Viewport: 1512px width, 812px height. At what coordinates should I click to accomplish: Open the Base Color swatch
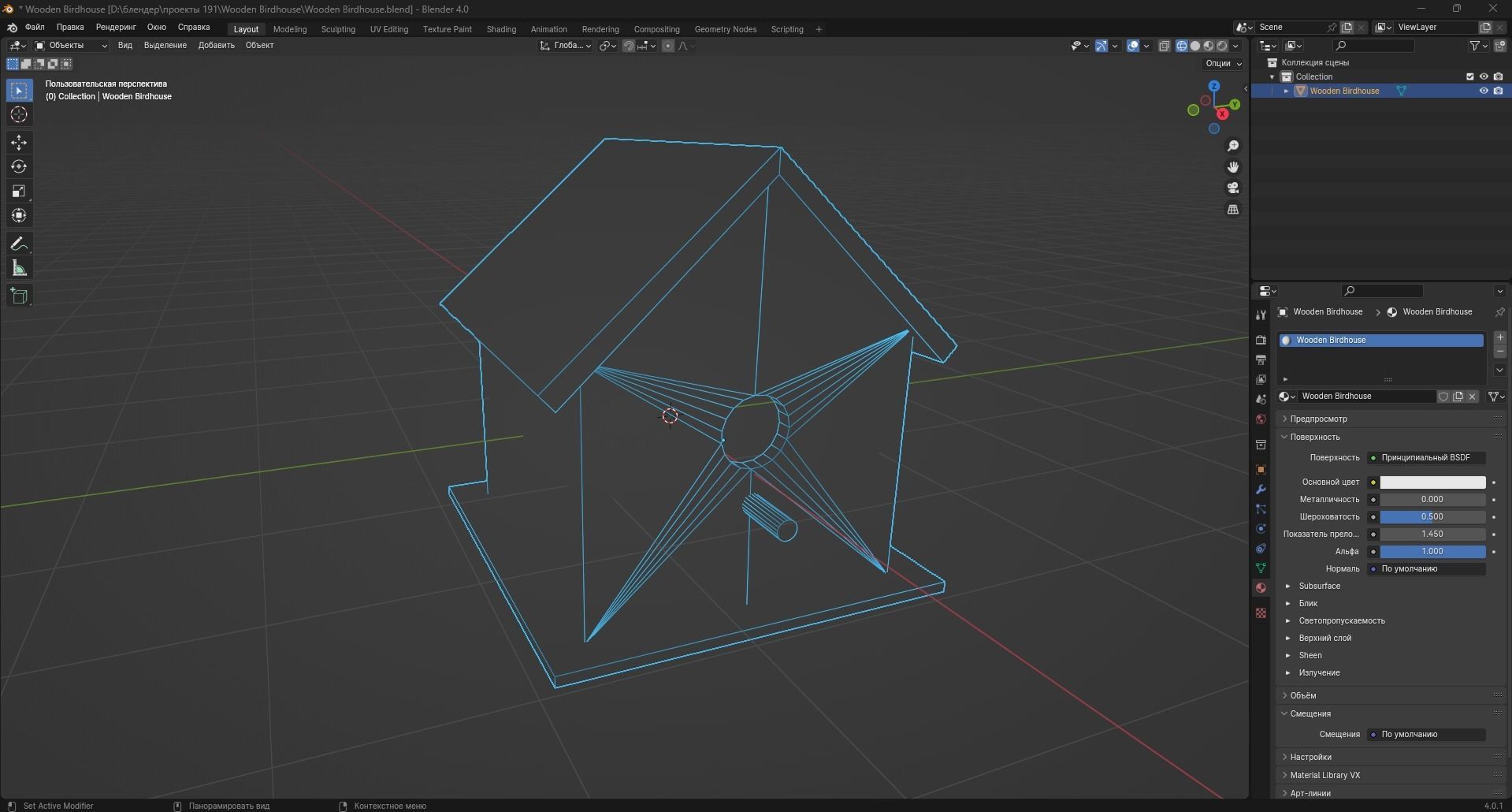[1432, 482]
